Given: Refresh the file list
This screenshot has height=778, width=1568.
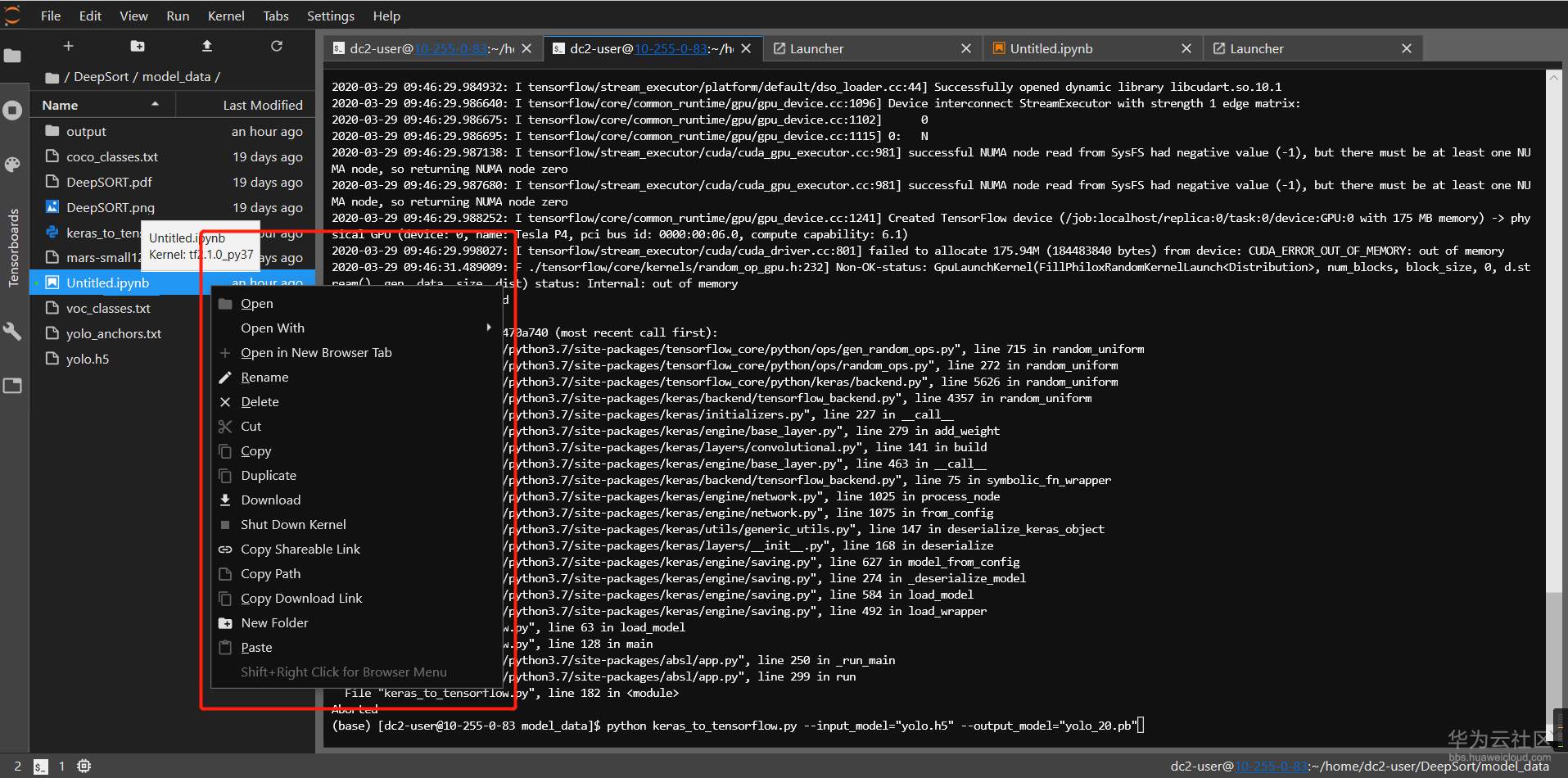Looking at the screenshot, I should click(277, 47).
